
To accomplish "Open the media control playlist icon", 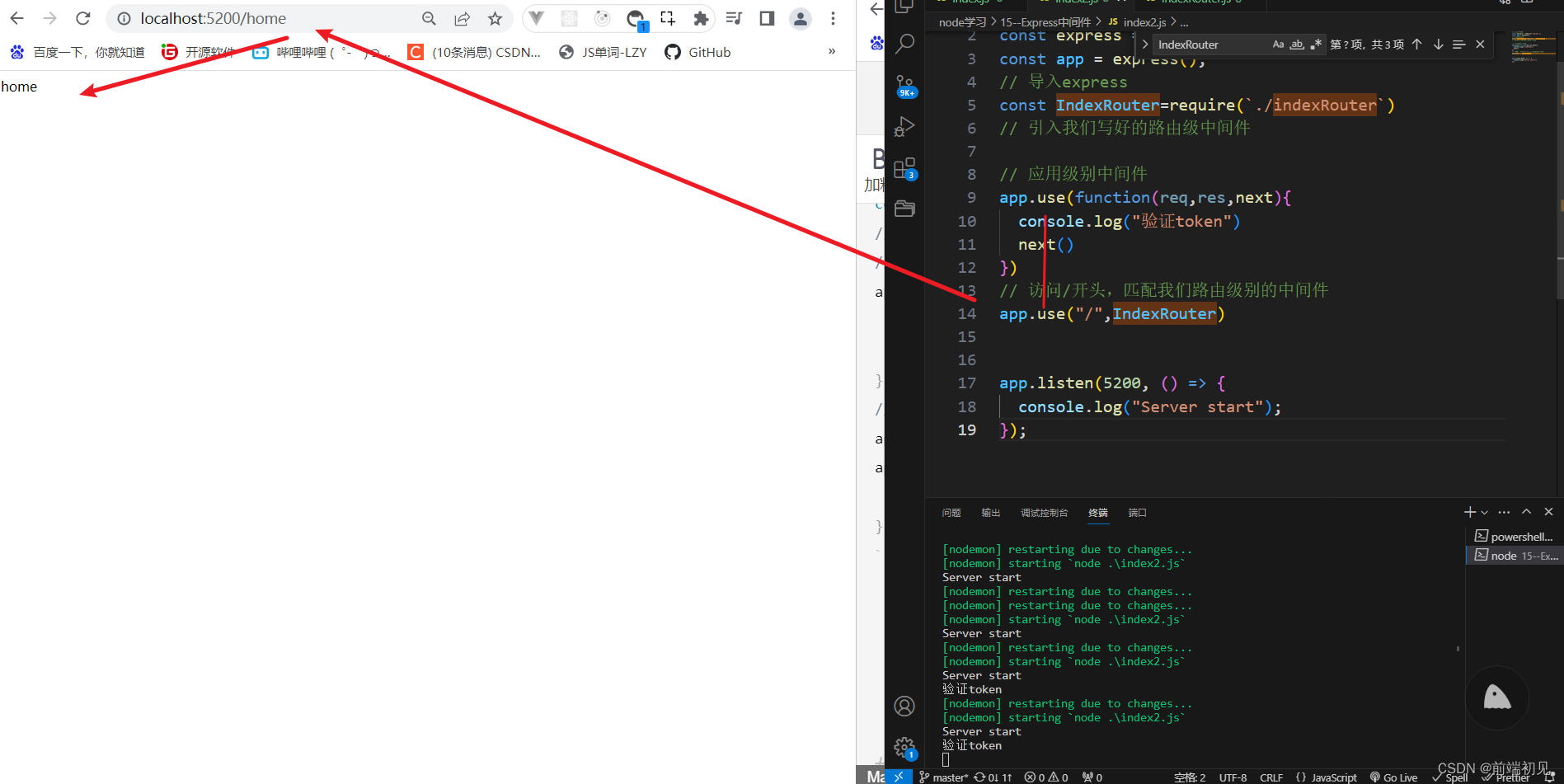I will [734, 18].
